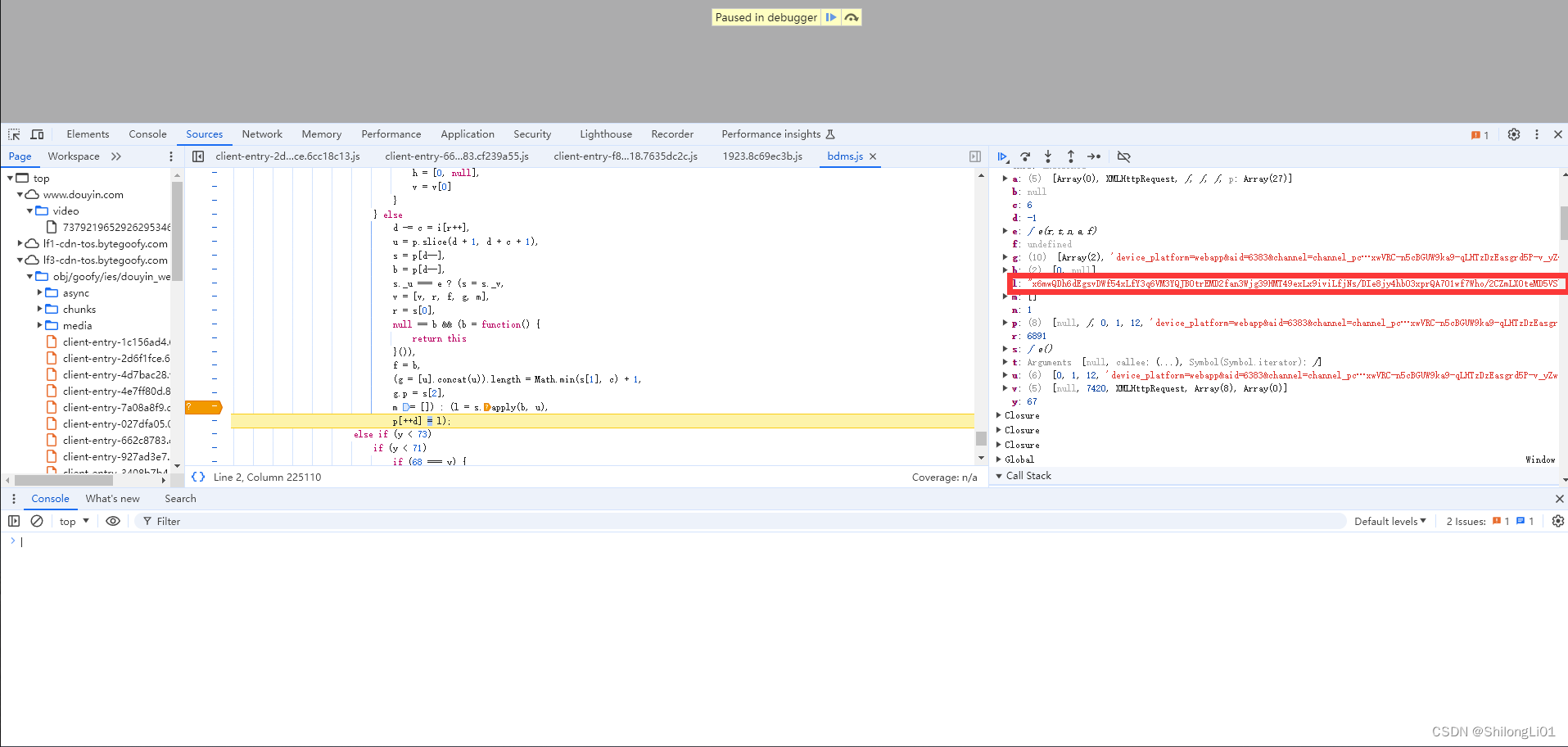Open the Default levels dropdown

pyautogui.click(x=1390, y=521)
